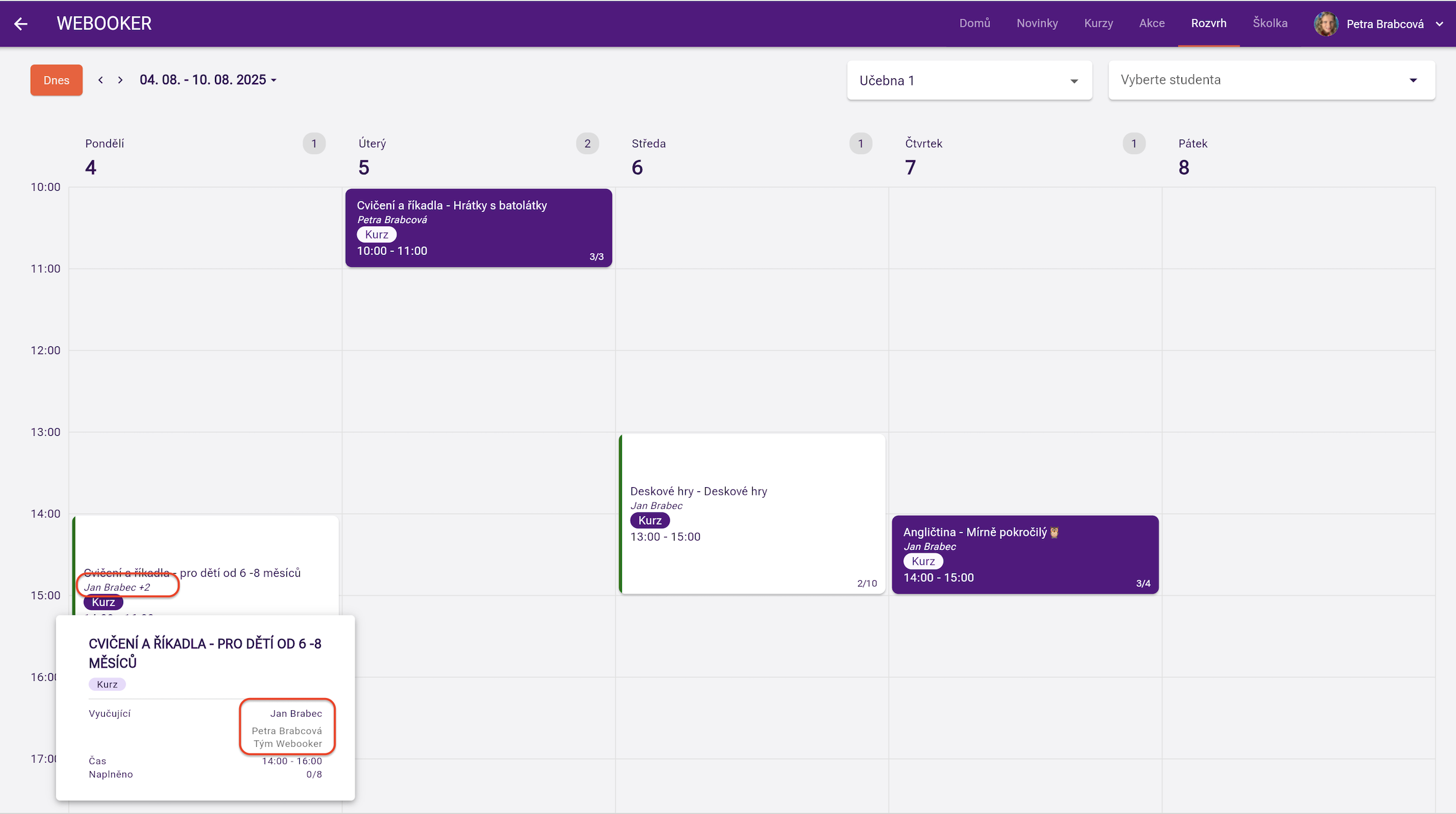Click the WEBOOKER logo text

(x=104, y=24)
